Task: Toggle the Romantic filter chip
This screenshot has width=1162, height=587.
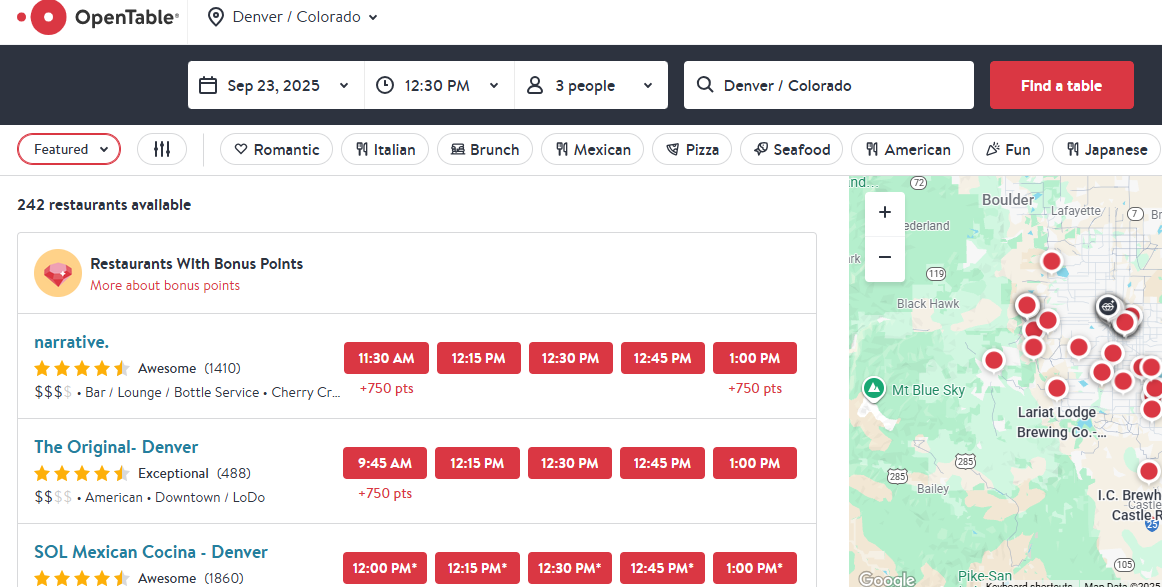Action: [276, 149]
